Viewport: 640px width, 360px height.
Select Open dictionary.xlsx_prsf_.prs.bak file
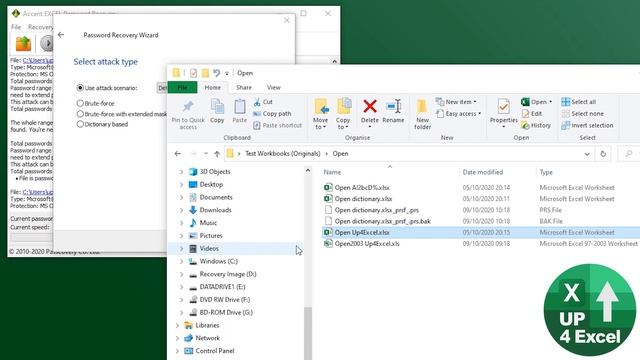383,221
